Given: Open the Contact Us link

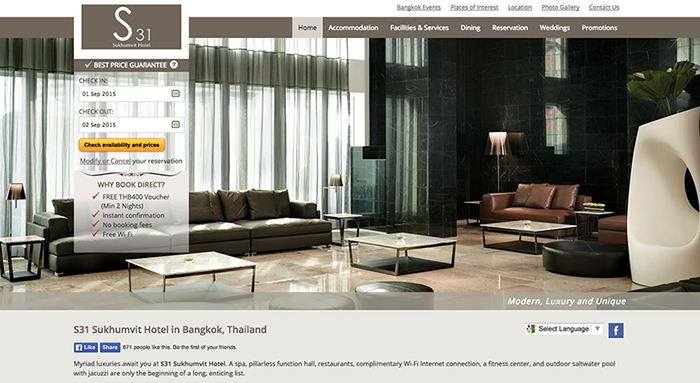Looking at the screenshot, I should click(604, 8).
